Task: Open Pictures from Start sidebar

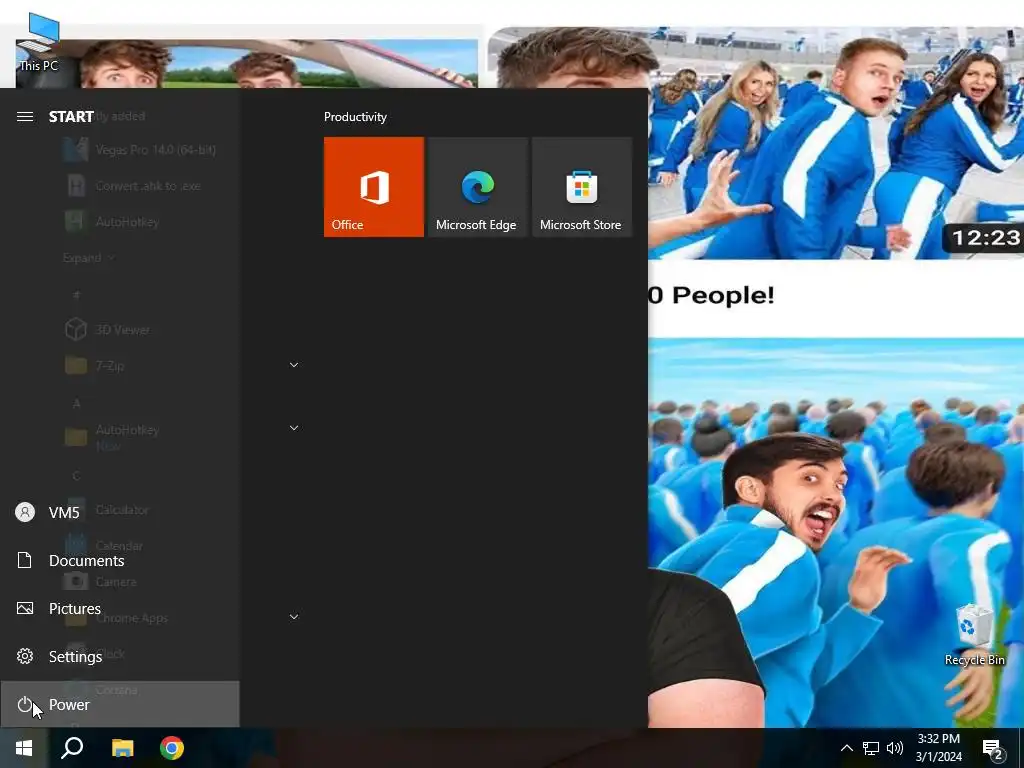Action: click(x=120, y=608)
